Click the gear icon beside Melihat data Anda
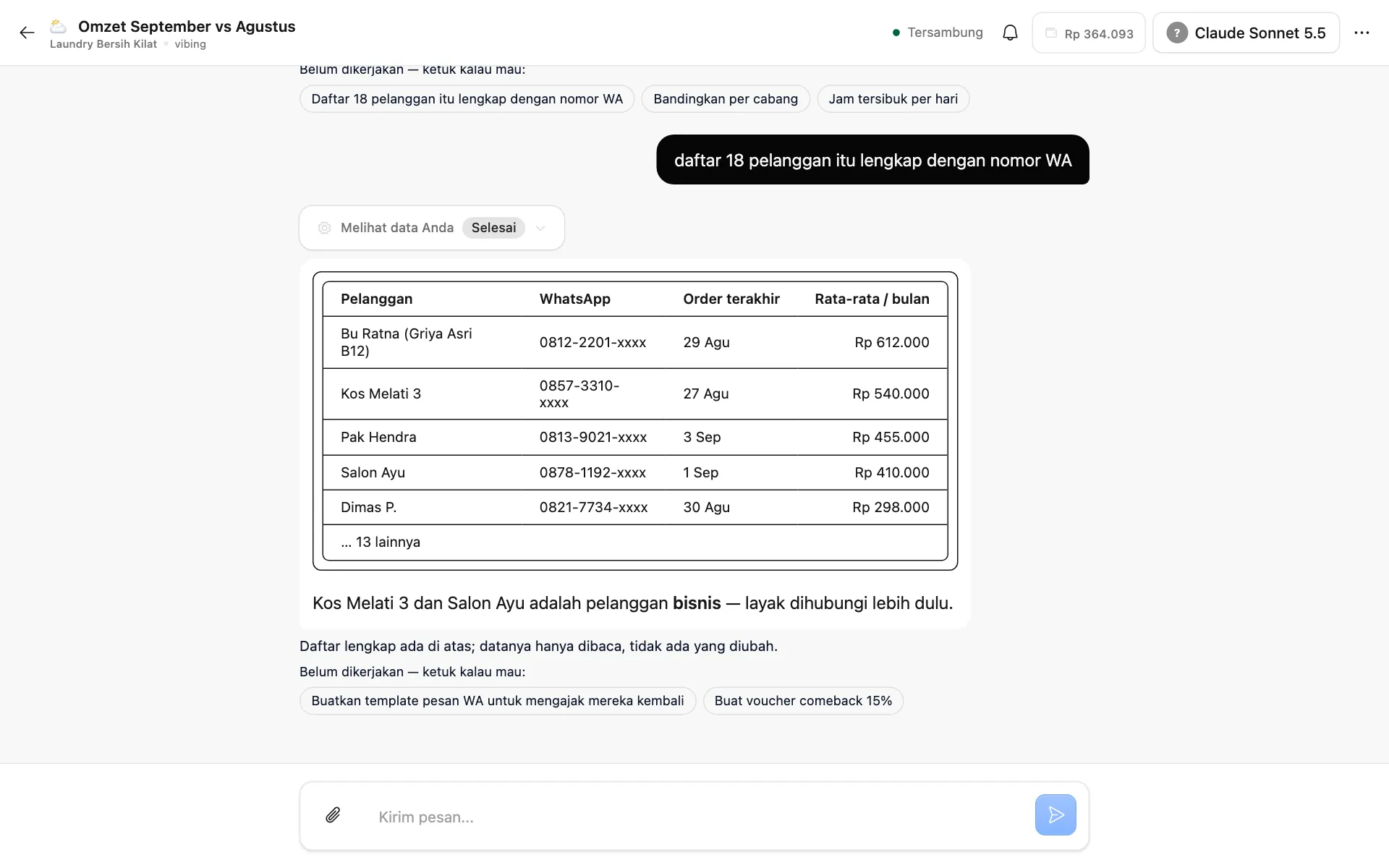This screenshot has height=868, width=1389. 325,228
